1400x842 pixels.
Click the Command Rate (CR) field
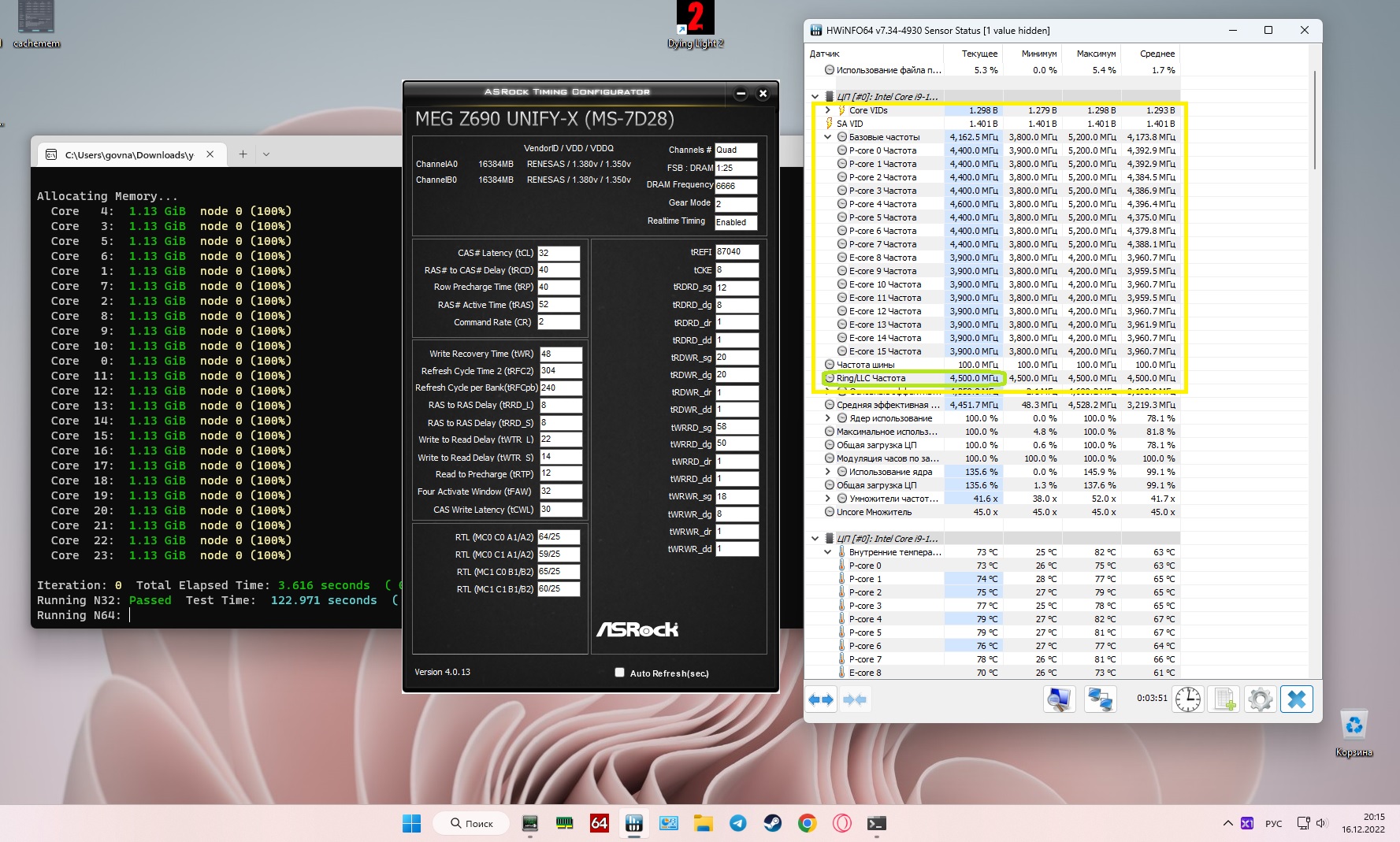[559, 322]
